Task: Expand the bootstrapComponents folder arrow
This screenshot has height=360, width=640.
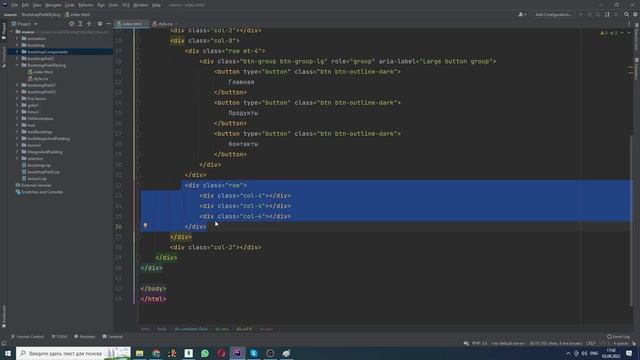Action: point(17,52)
